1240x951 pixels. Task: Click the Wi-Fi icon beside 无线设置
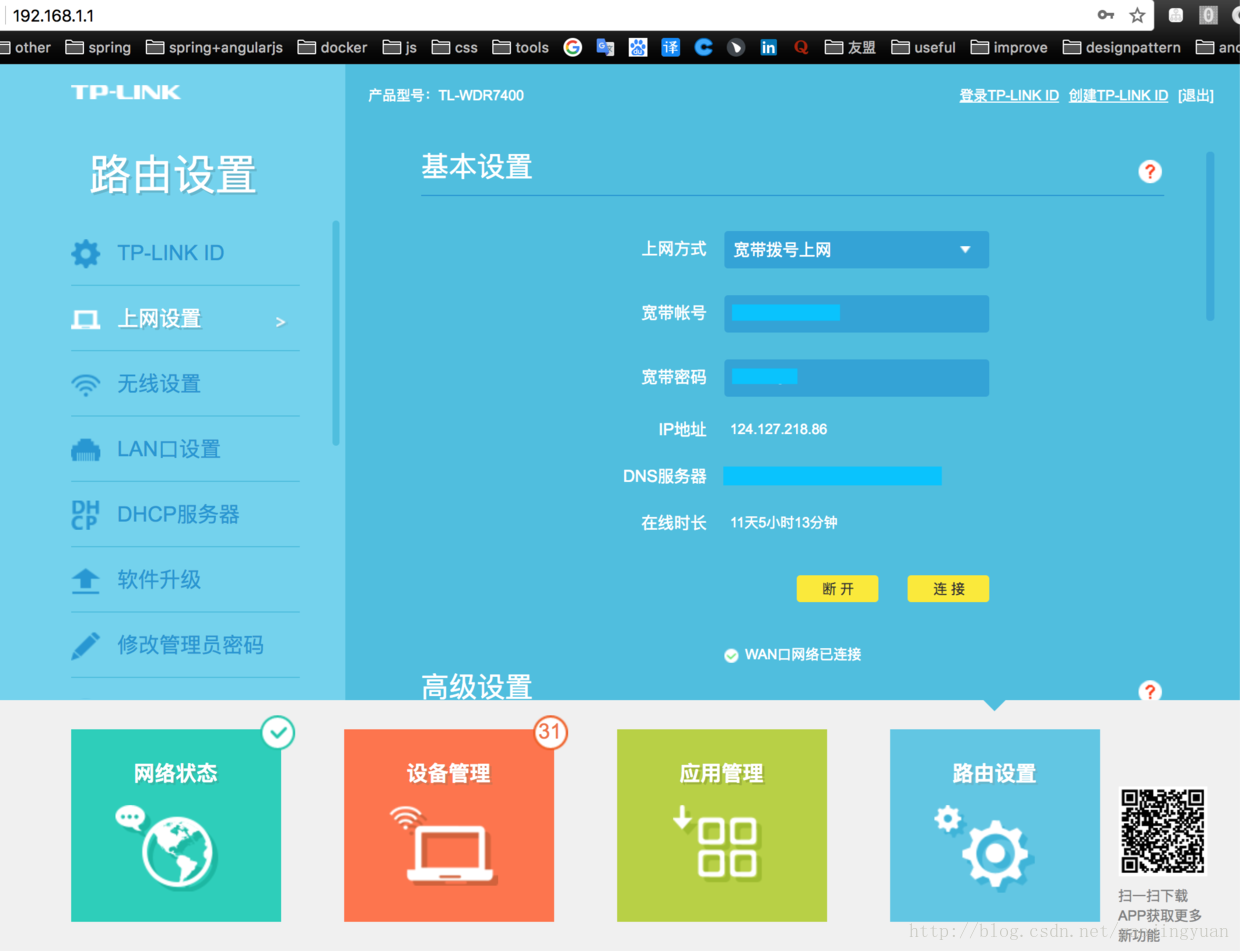pyautogui.click(x=86, y=385)
